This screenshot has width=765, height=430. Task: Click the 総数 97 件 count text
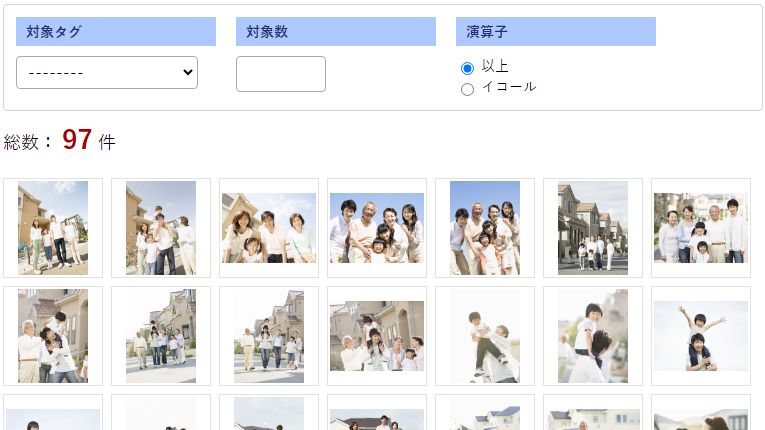[x=60, y=140]
